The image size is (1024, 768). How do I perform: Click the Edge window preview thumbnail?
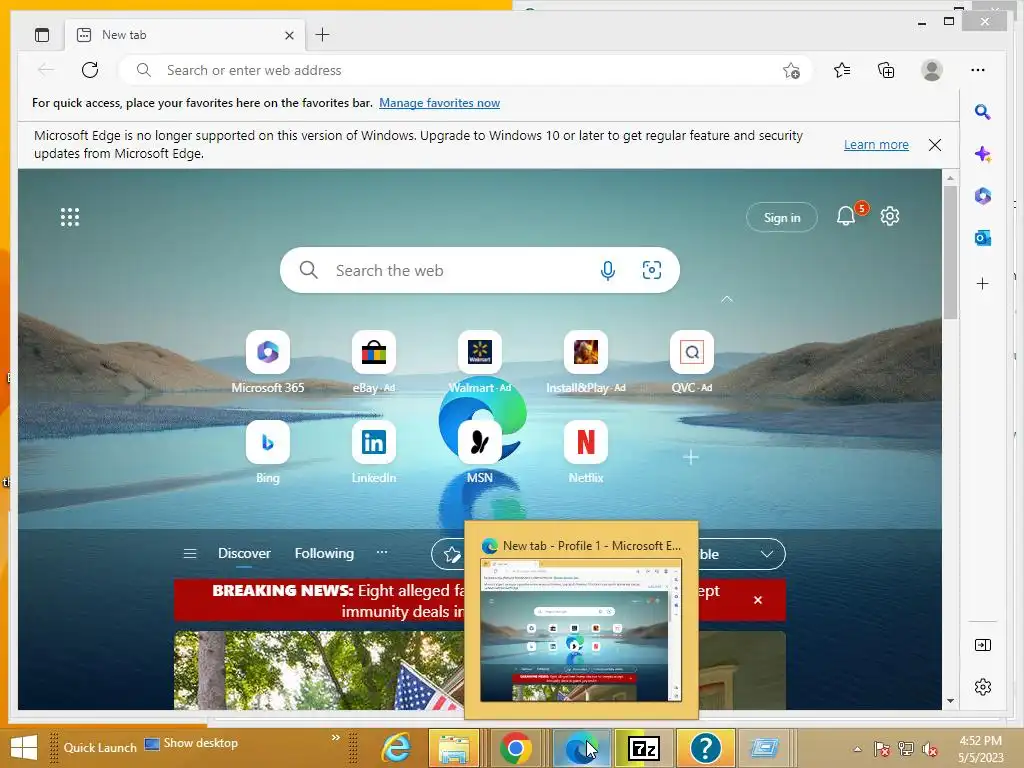coord(581,630)
